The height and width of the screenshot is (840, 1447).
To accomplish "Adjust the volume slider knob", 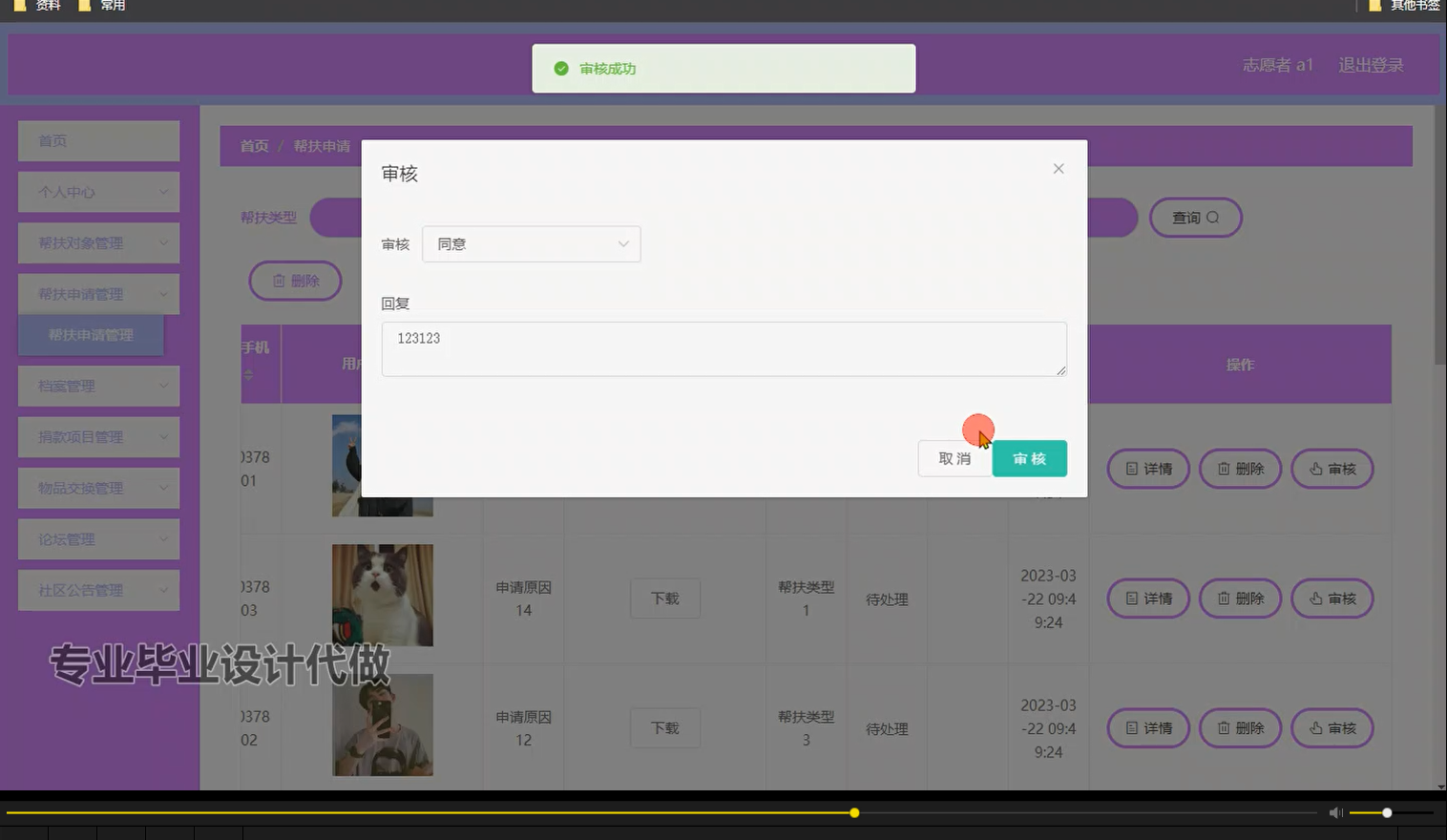I will (x=1387, y=813).
